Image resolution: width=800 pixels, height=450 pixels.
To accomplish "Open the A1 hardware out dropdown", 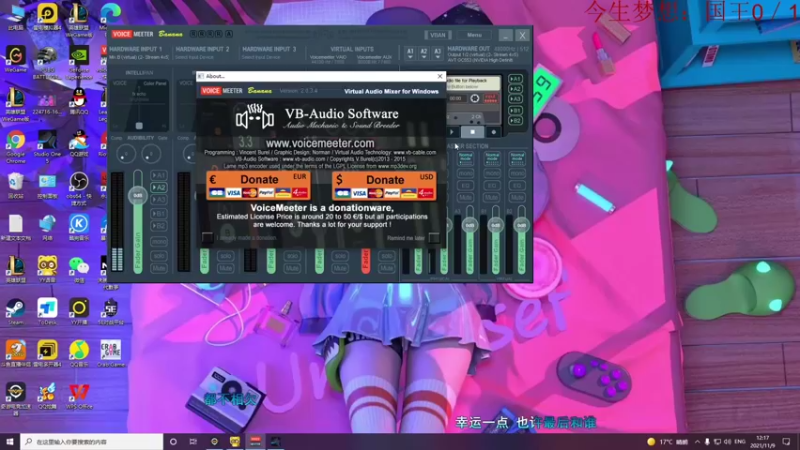I will click(410, 53).
